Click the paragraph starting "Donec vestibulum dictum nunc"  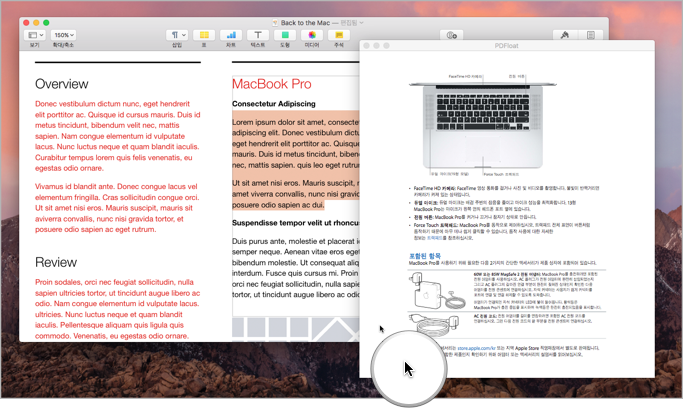pos(118,136)
